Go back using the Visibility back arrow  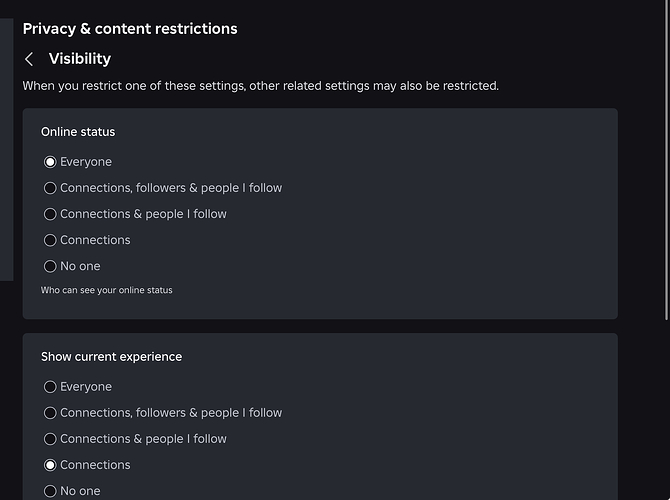click(30, 59)
